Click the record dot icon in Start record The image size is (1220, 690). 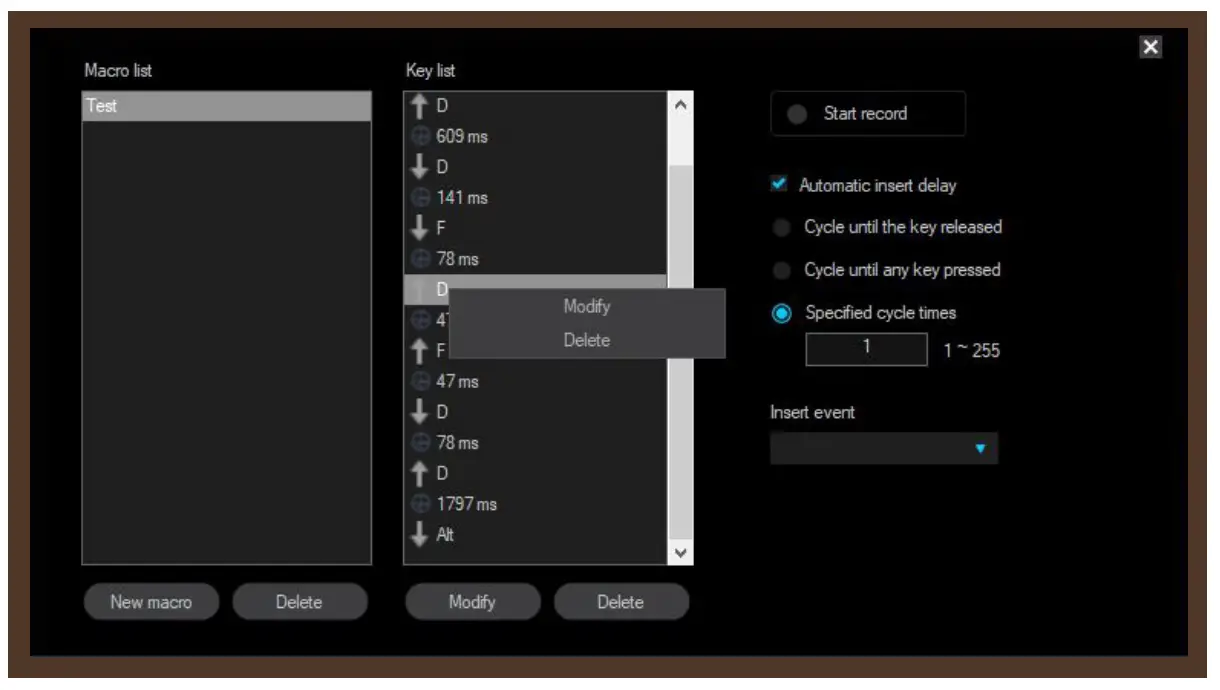click(x=797, y=114)
